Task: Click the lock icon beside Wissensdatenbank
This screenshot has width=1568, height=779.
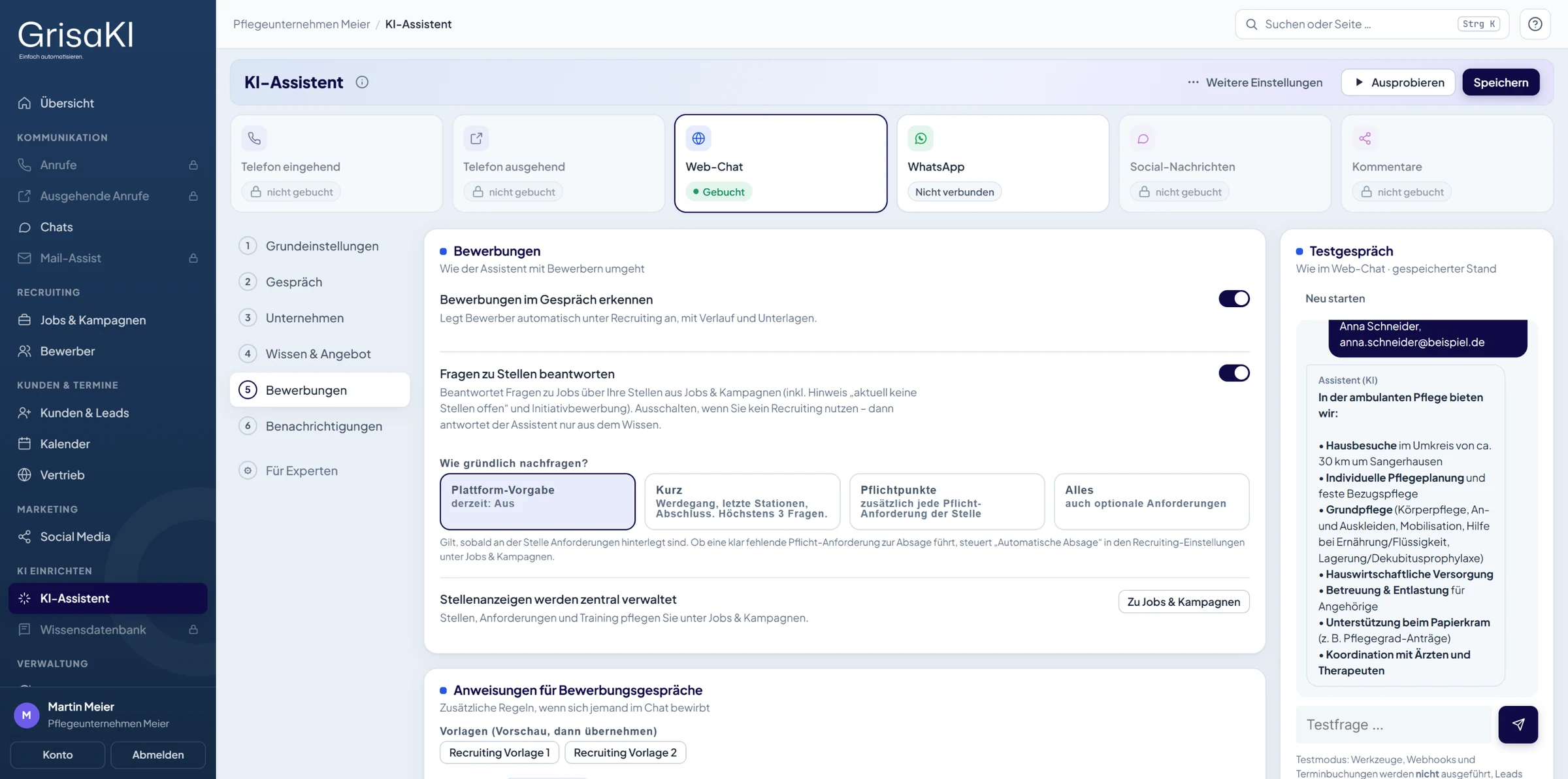Action: point(193,629)
